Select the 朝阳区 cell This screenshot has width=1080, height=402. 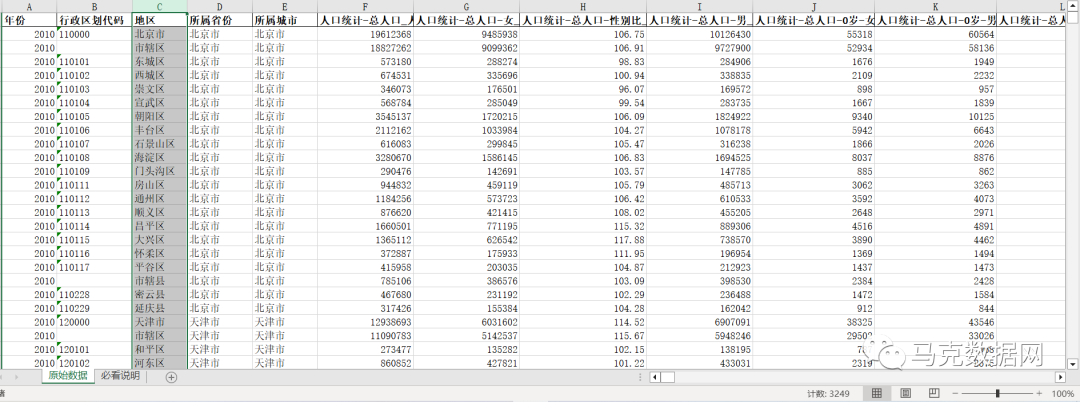click(x=160, y=116)
